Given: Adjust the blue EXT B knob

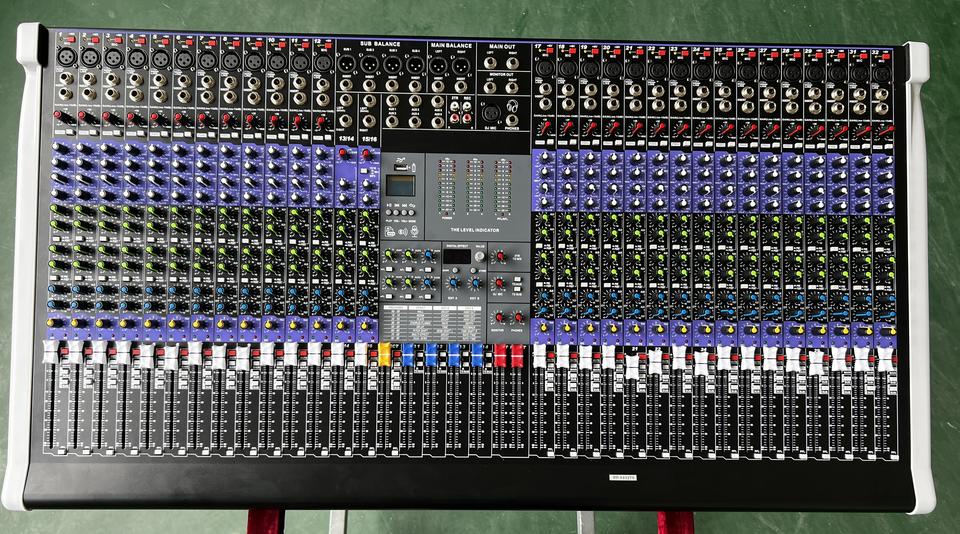Looking at the screenshot, I should [476, 282].
